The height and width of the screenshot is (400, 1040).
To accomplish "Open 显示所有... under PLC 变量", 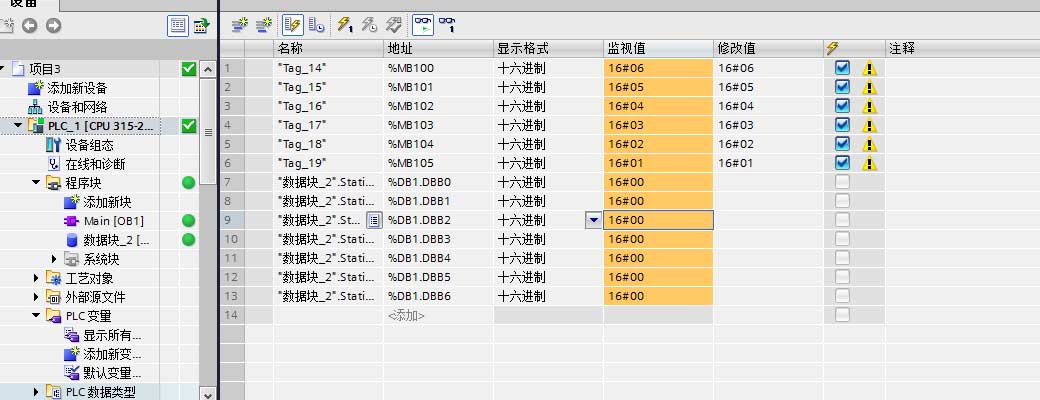I will click(x=111, y=335).
